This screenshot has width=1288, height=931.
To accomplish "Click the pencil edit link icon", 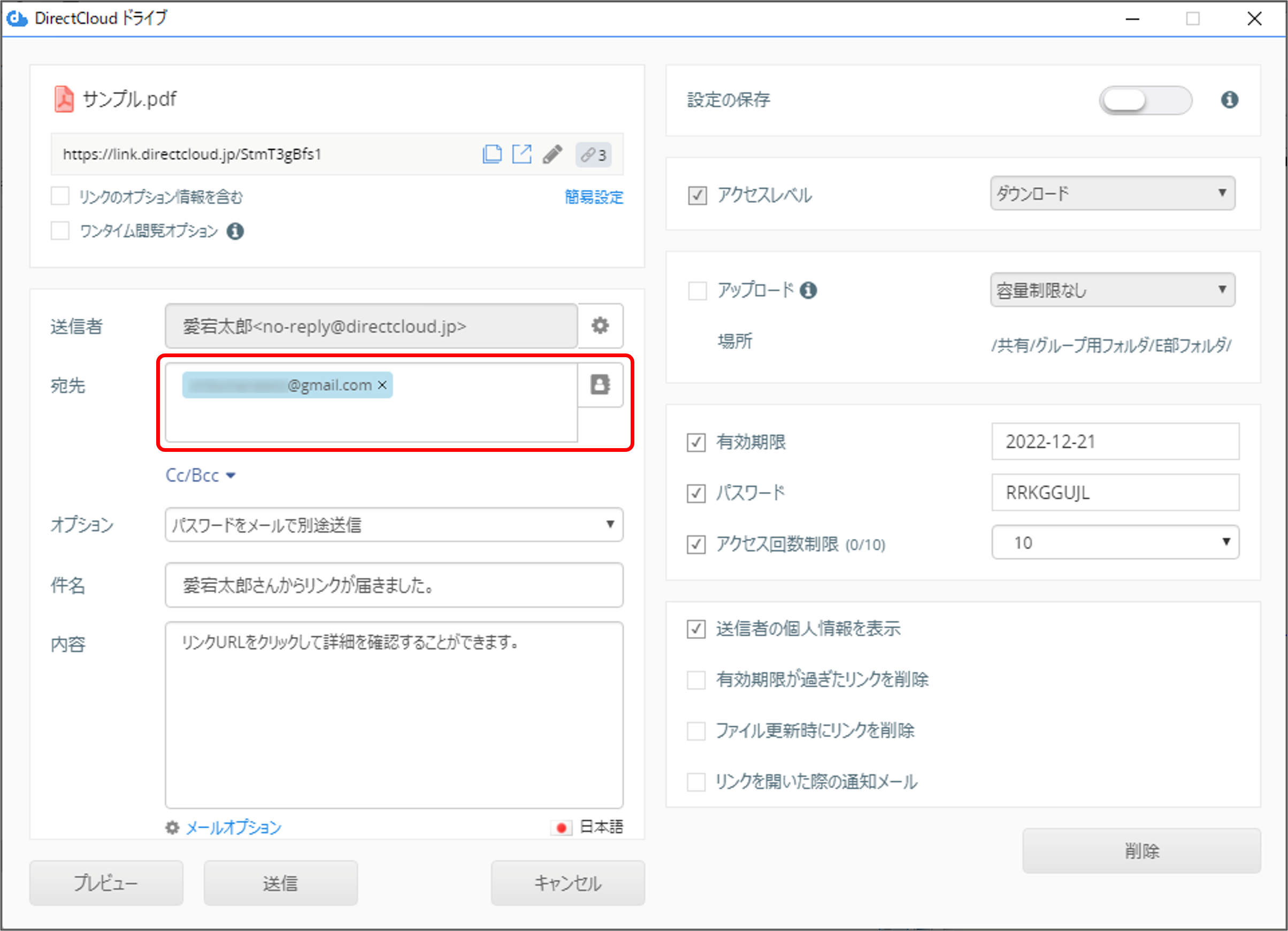I will [x=552, y=154].
